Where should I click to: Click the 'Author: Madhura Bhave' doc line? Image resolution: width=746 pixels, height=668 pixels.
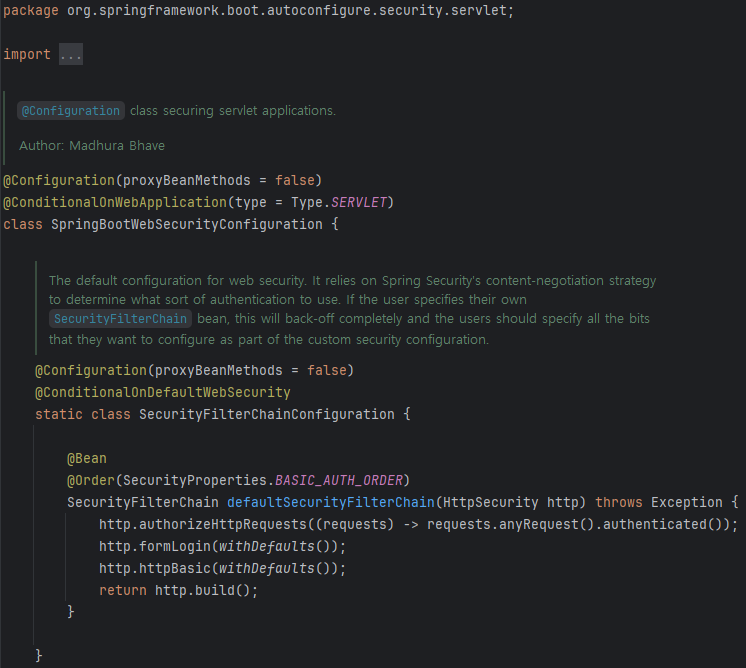tap(92, 146)
